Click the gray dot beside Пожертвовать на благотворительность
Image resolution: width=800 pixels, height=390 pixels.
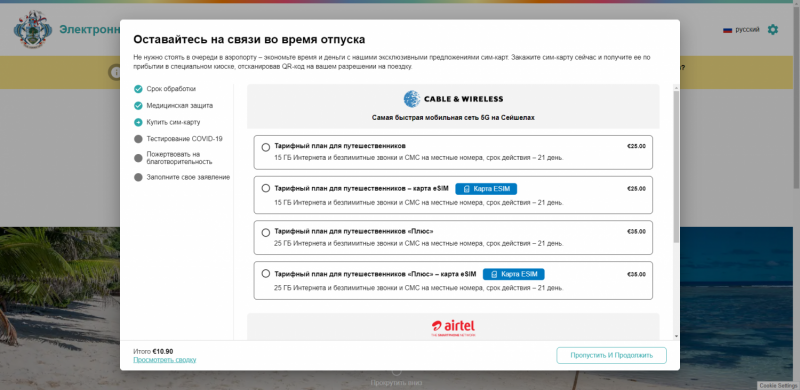coord(138,158)
